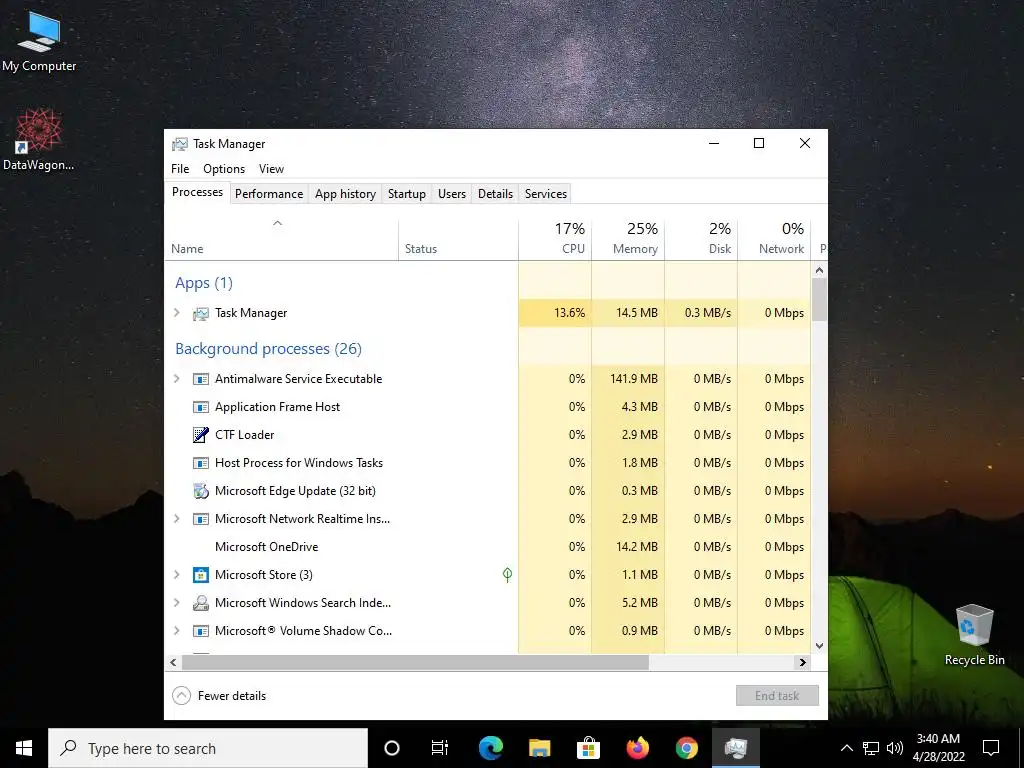1024x768 pixels.
Task: Click the Task Manager app row icon
Action: [200, 313]
